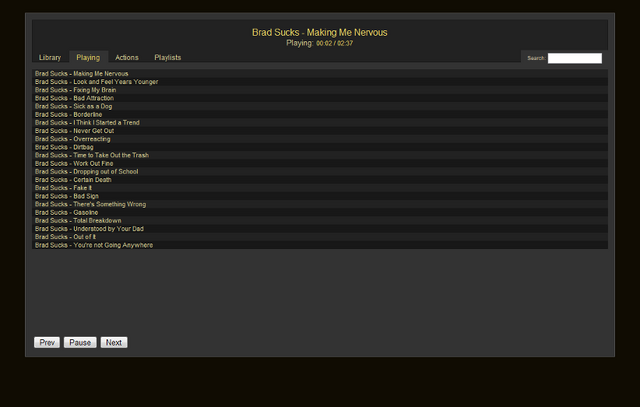
Task: Select 'Bad Sign' track
Action: click(x=320, y=196)
